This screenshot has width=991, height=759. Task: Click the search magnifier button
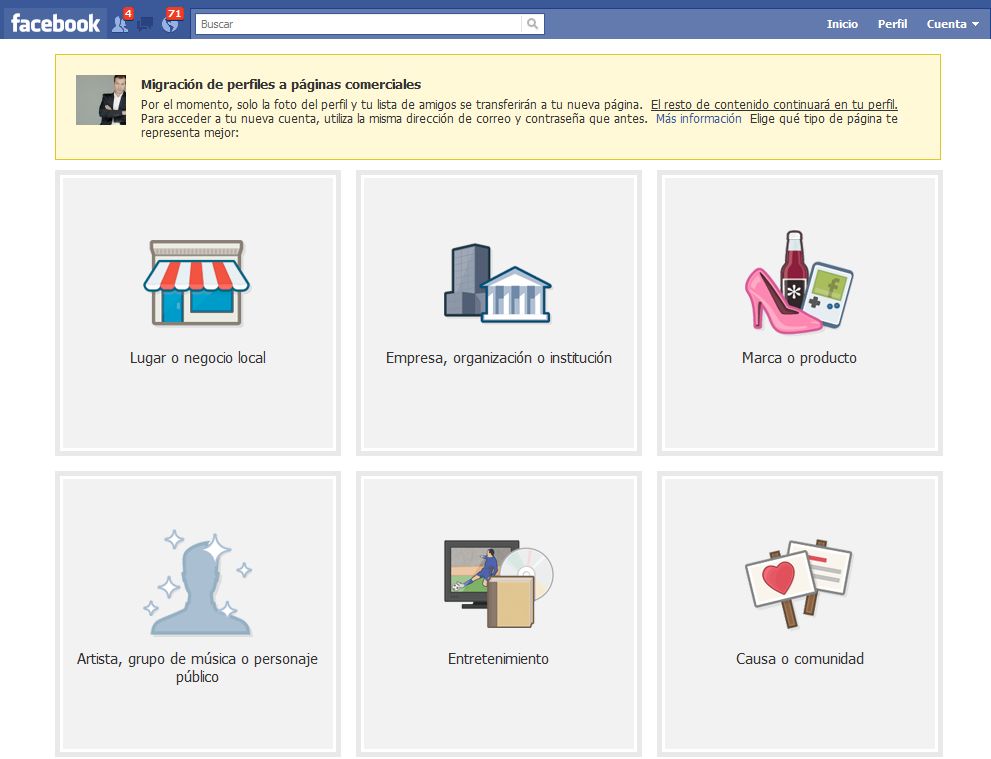coord(533,24)
